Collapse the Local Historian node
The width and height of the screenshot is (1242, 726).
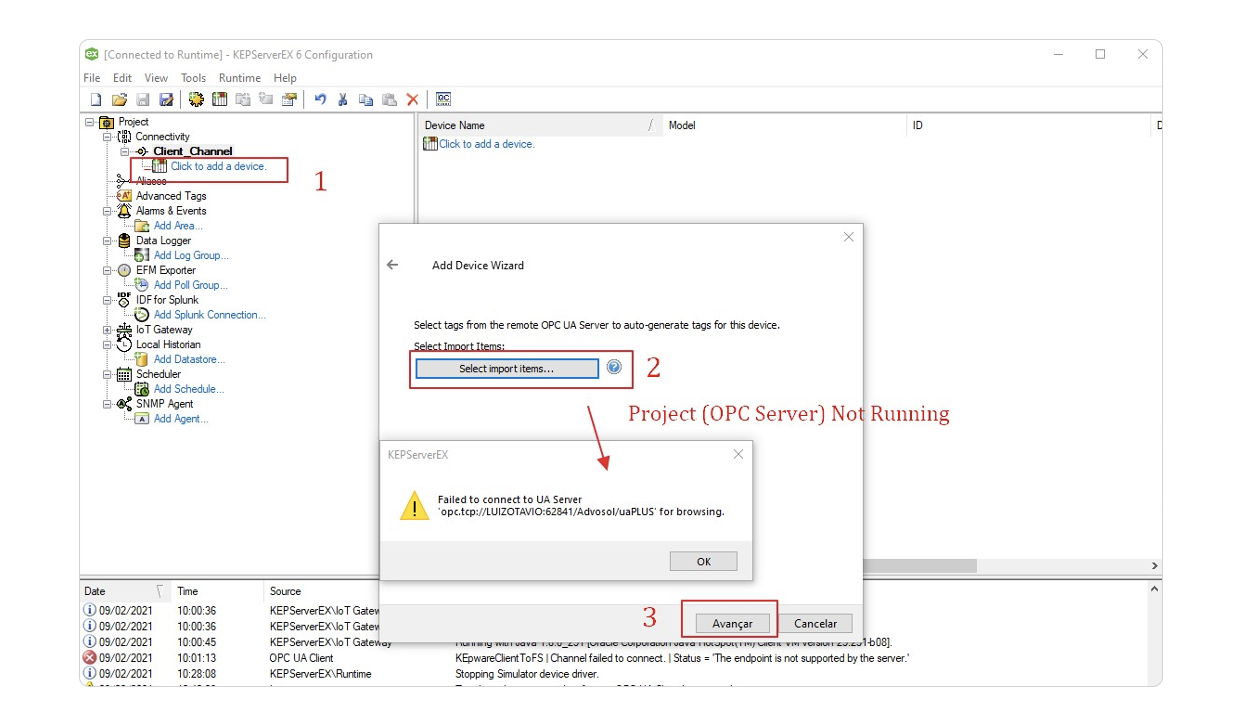tap(107, 344)
